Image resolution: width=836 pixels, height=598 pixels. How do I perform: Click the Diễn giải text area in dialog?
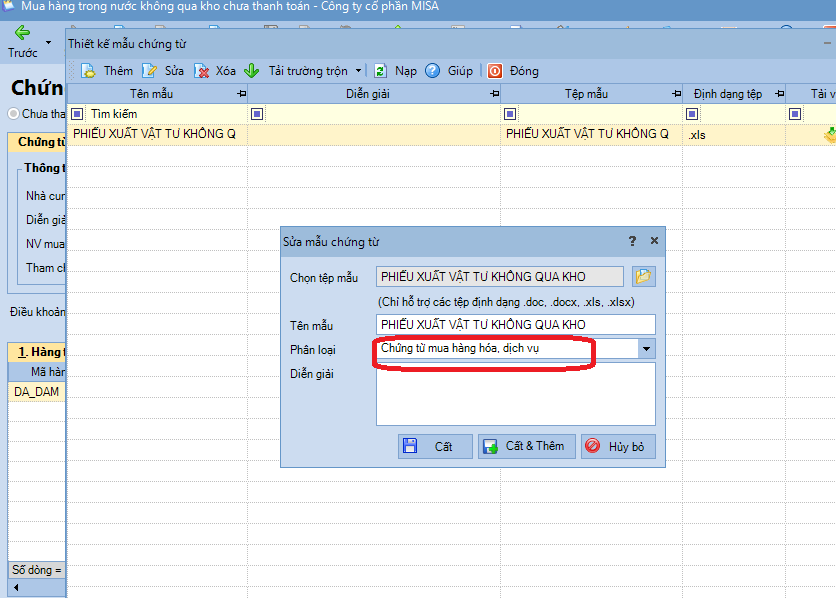516,394
